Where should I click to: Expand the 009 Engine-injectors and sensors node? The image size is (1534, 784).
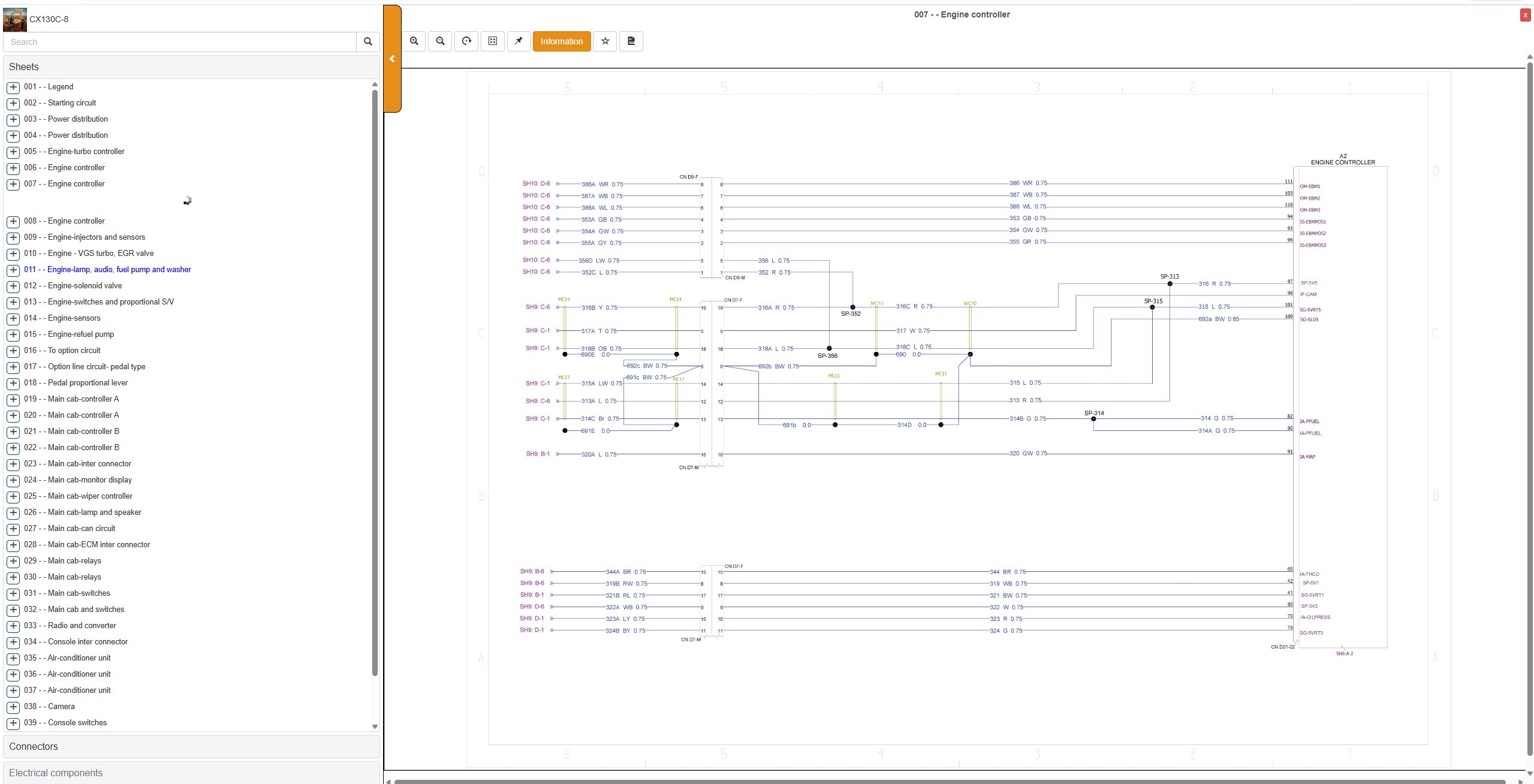pyautogui.click(x=13, y=237)
